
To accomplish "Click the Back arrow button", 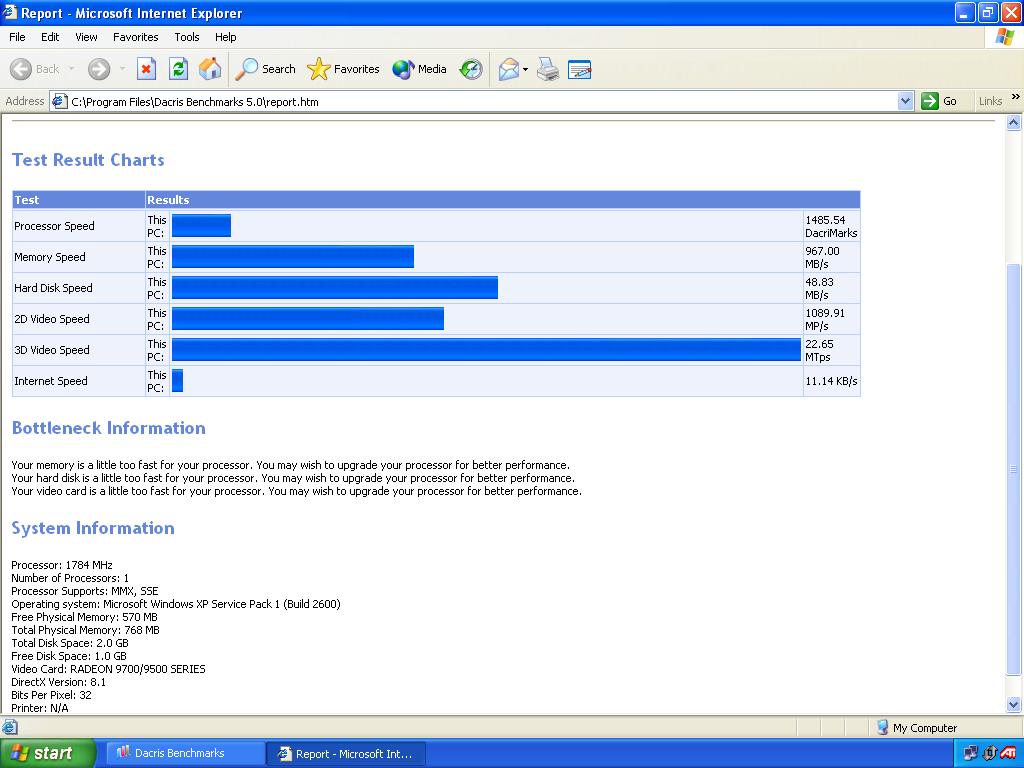I will (34, 69).
